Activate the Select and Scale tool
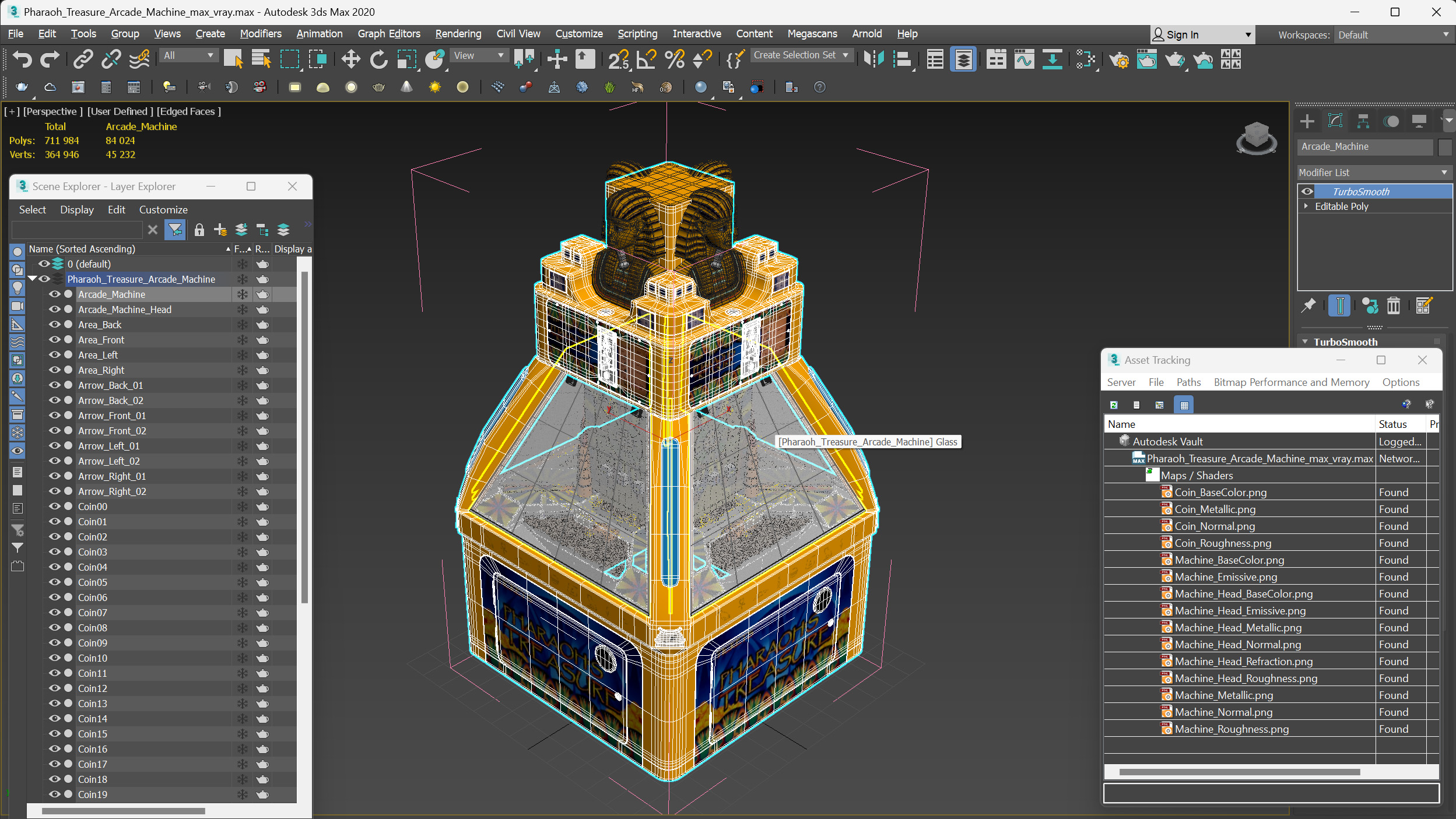 [407, 59]
